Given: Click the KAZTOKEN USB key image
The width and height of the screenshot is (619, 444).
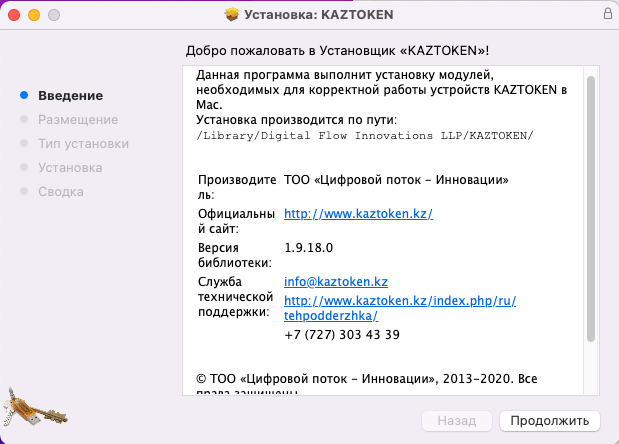Looking at the screenshot, I should click(34, 408).
